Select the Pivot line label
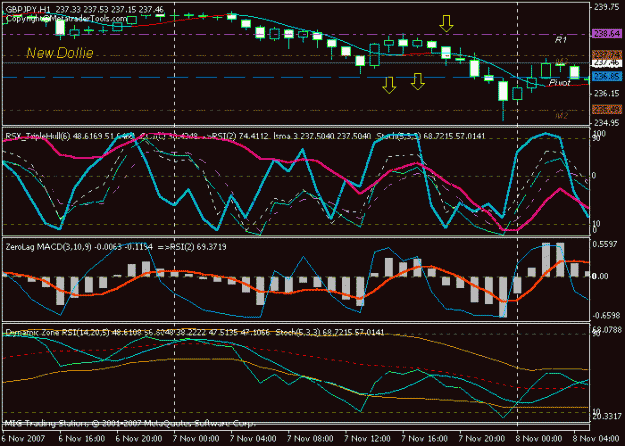Screen dimensions: 625x446 click(560, 83)
